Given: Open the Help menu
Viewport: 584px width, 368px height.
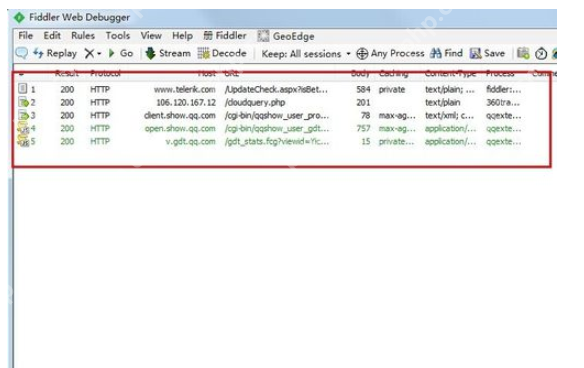Looking at the screenshot, I should coord(182,36).
